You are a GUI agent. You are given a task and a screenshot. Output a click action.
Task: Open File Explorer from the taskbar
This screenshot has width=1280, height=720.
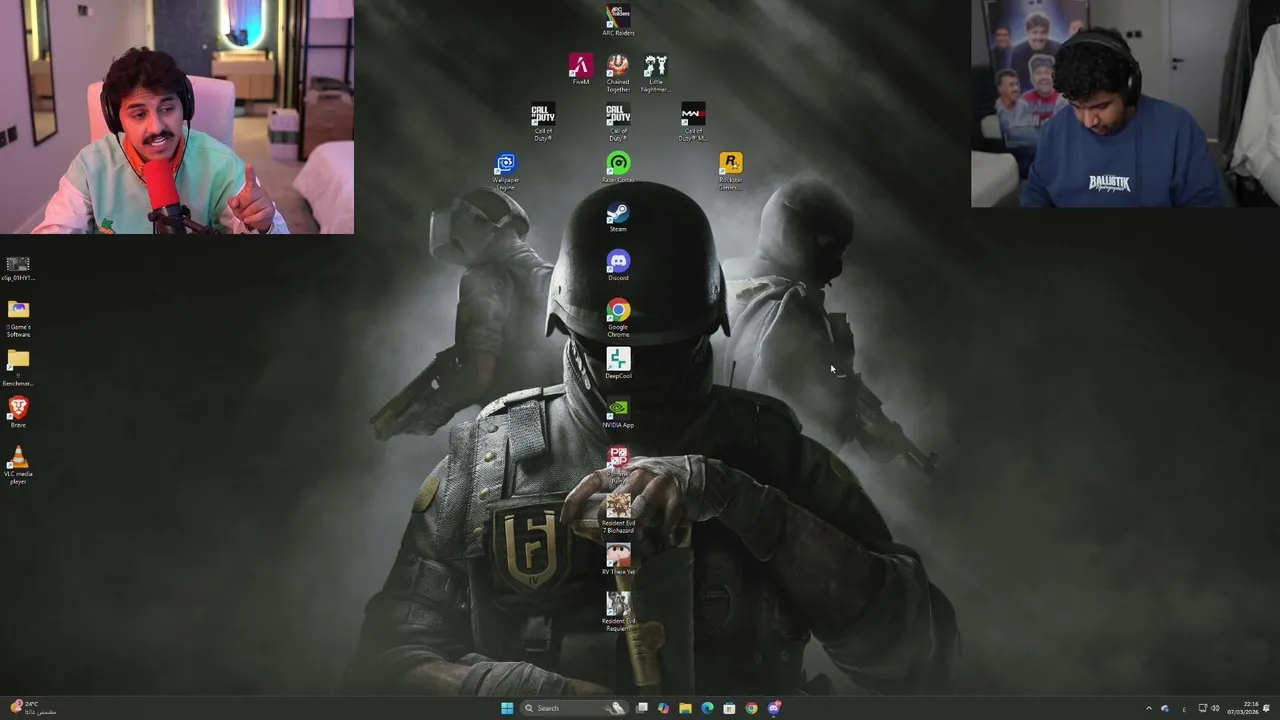pyautogui.click(x=685, y=708)
